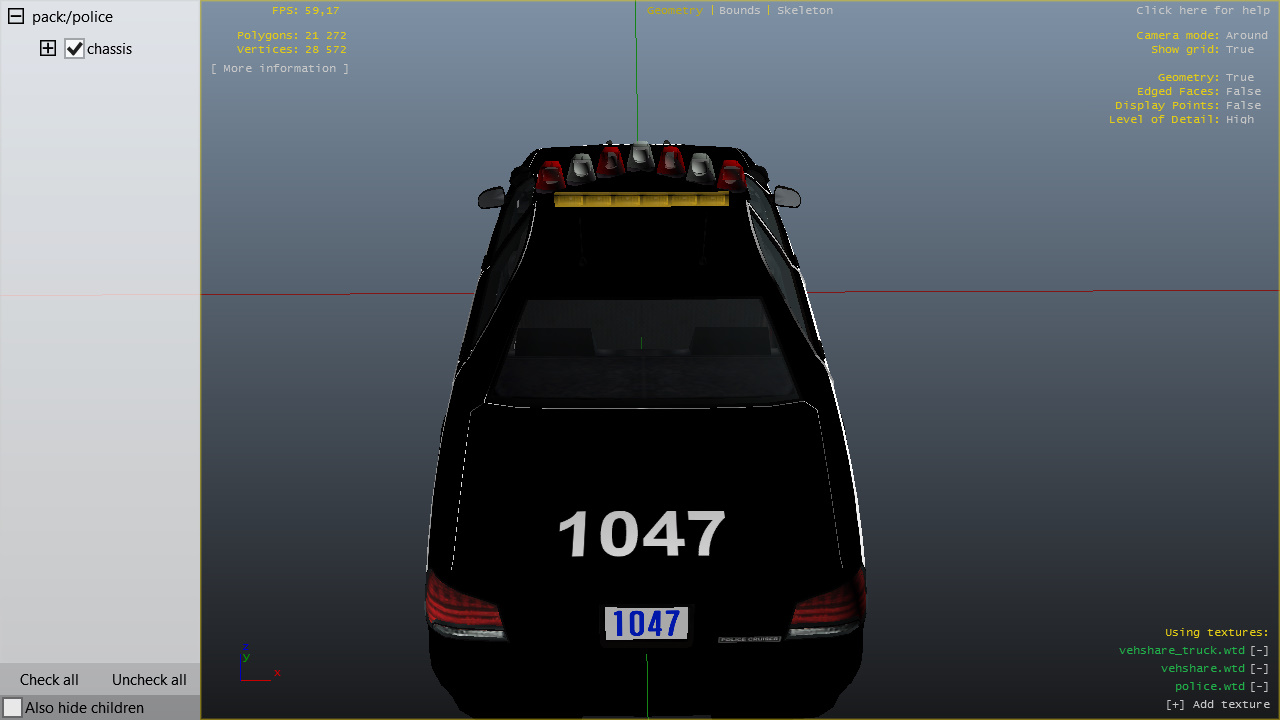Switch to the Bounds view tab
The image size is (1280, 720).
739,10
